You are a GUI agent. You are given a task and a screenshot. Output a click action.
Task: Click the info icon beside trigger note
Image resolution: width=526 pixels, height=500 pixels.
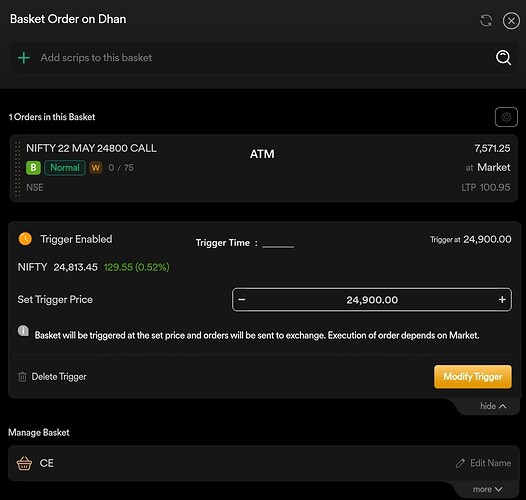[23, 331]
